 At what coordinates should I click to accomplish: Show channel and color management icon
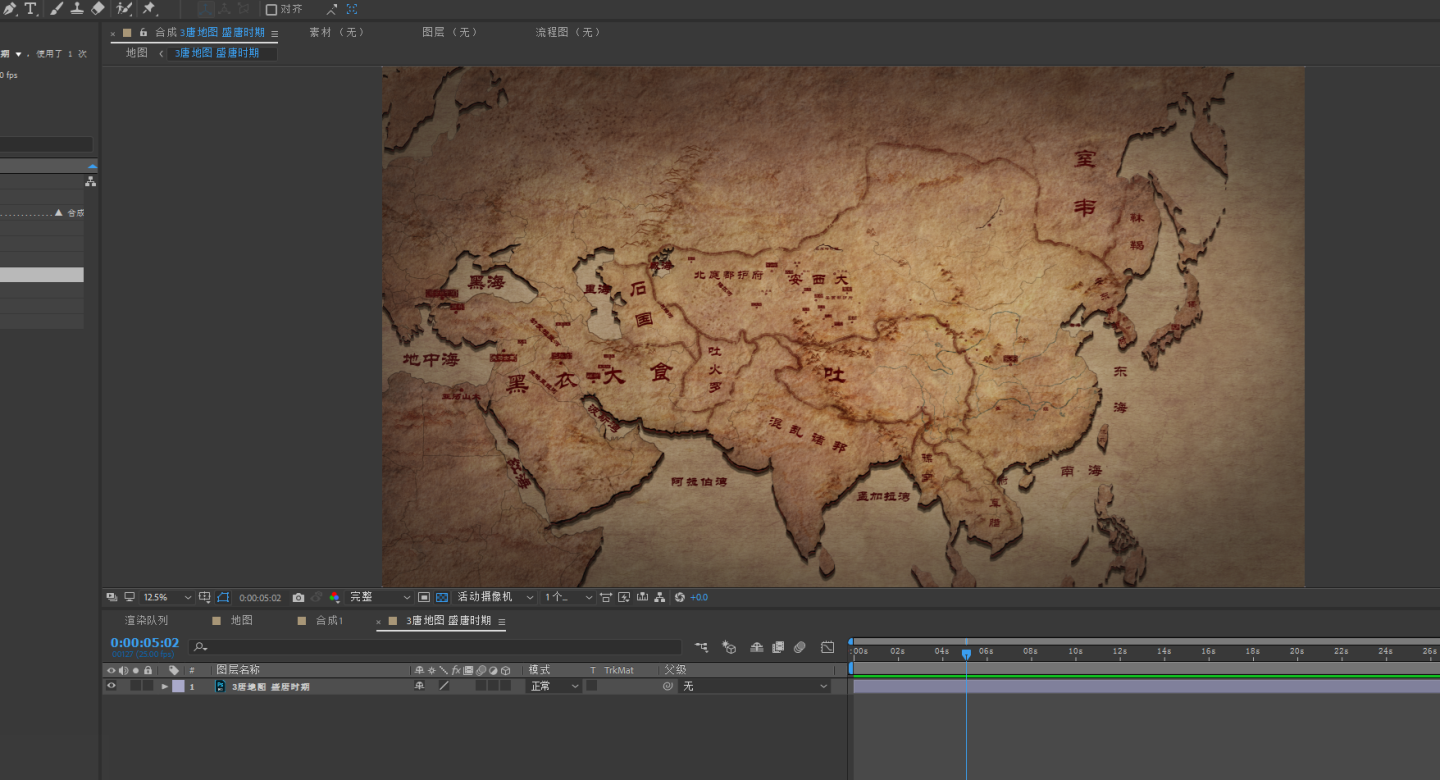[x=334, y=597]
